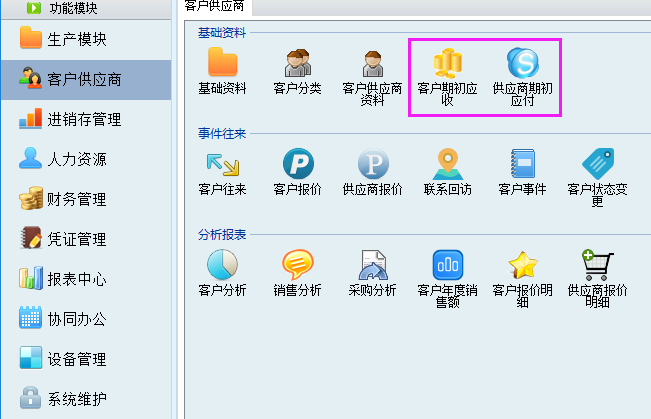Viewport: 651px width, 419px height.
Task: Select 进销存管理 in the sidebar
Action: click(84, 120)
